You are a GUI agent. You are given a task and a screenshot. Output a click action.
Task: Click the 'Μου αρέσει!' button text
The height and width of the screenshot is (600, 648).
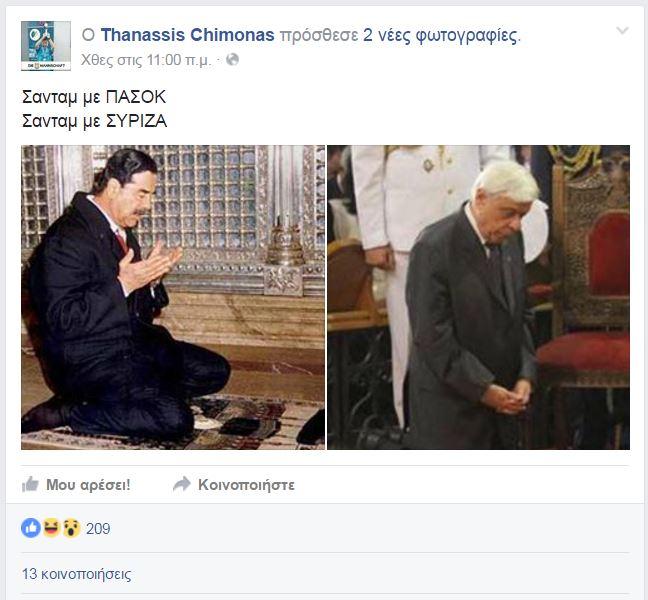click(88, 485)
